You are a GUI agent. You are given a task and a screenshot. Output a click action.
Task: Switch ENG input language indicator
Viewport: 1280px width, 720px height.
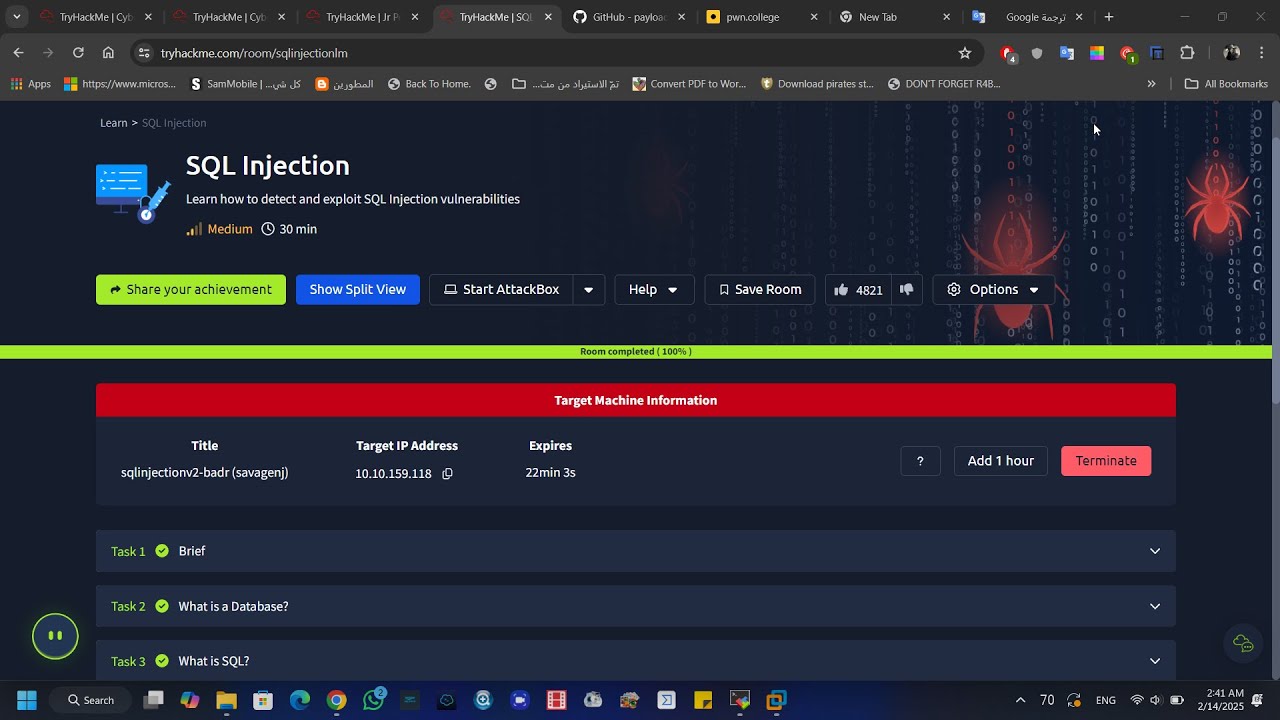click(1106, 700)
